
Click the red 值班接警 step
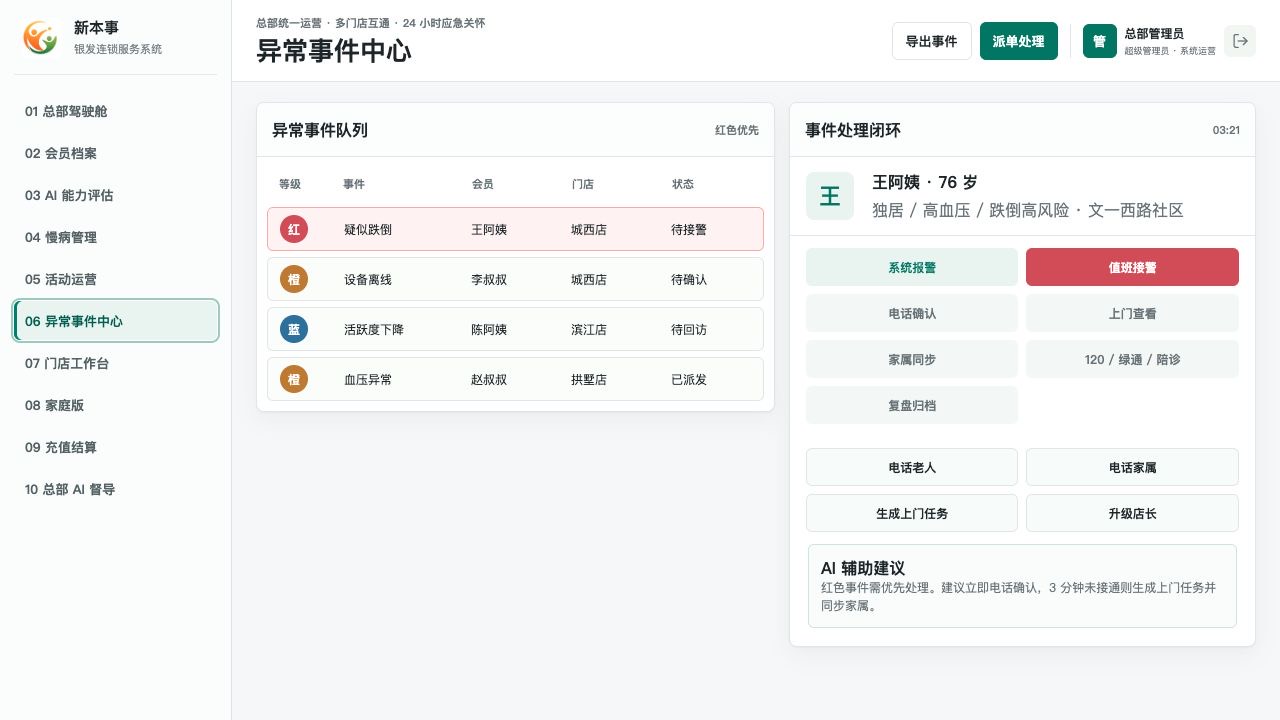1132,267
